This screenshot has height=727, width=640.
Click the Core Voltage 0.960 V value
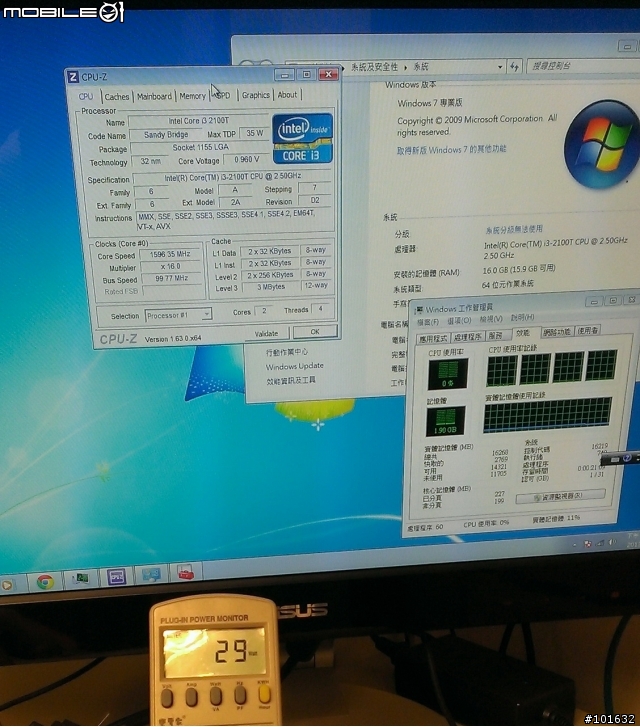[246, 159]
